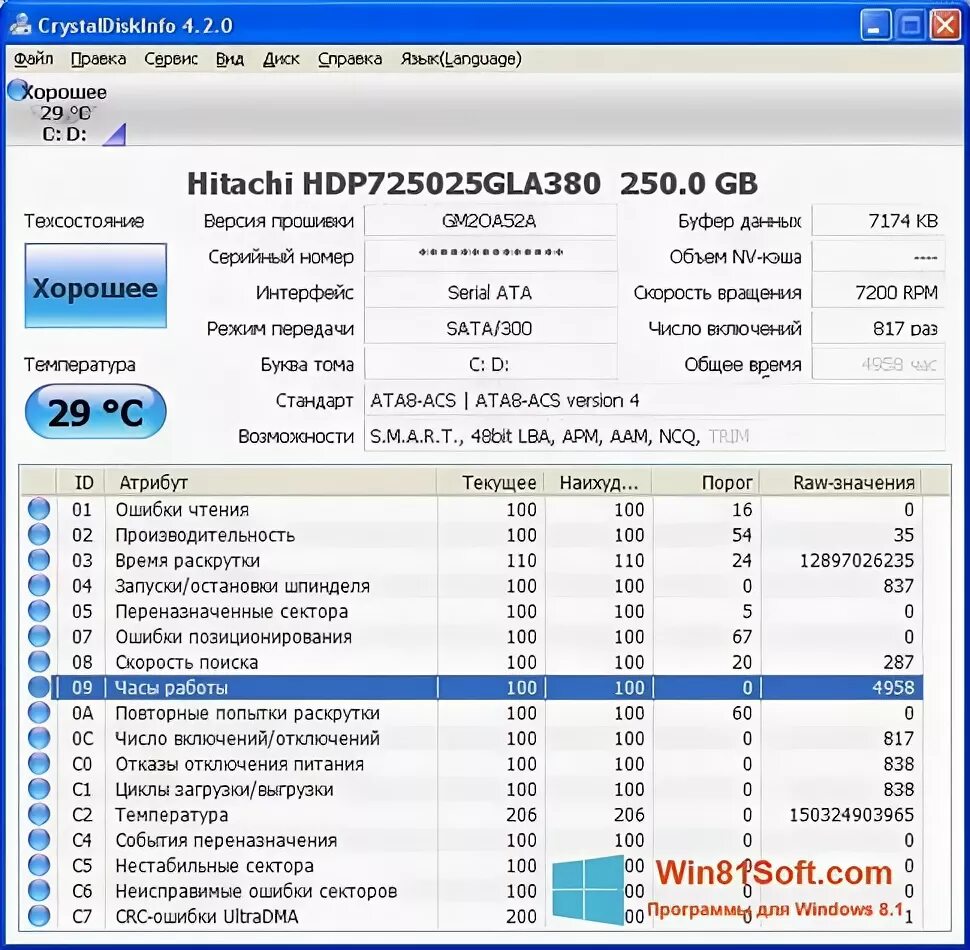The image size is (970, 950).
Task: Click the status icon for C4 События переназначения
Action: tap(38, 840)
